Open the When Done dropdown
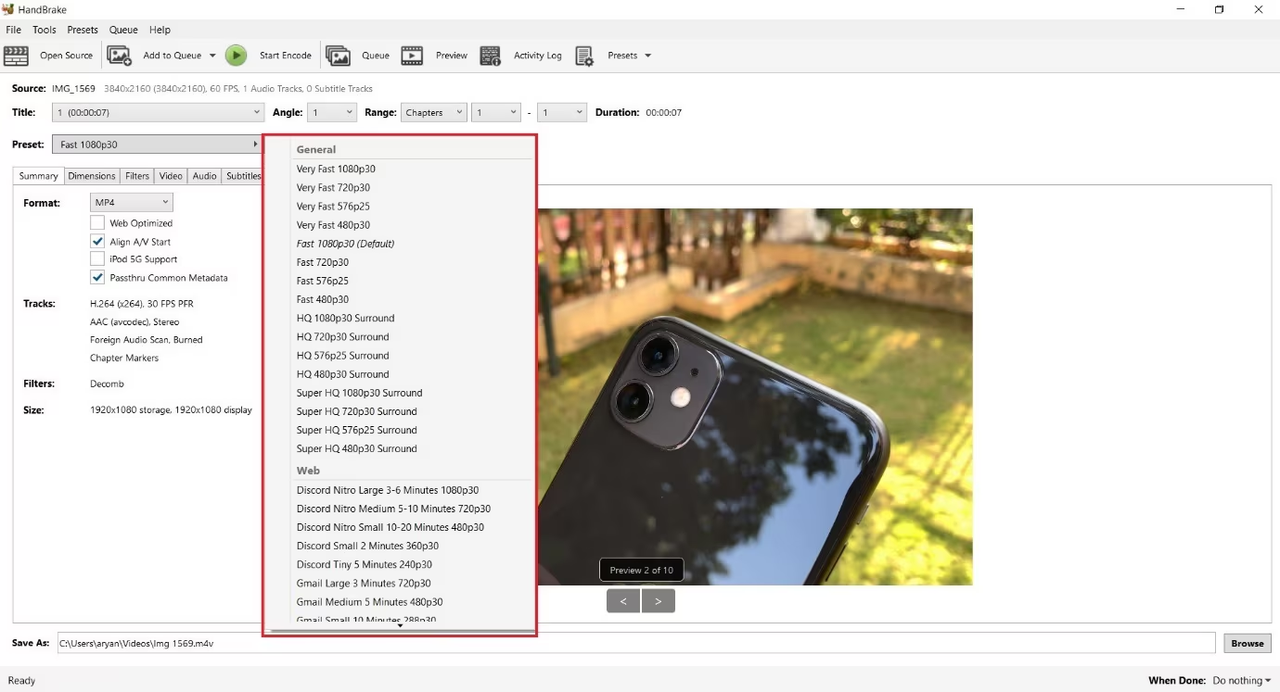This screenshot has width=1280, height=692. [1241, 681]
